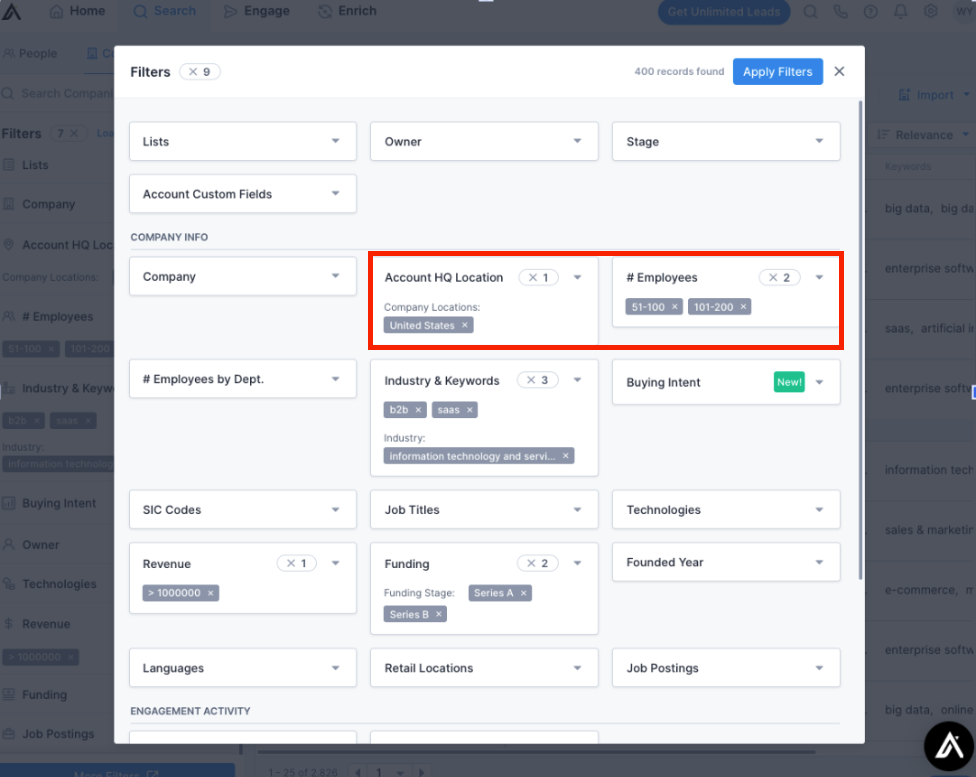Expand # Employees by Dept. dropdown
The width and height of the screenshot is (976, 777).
coord(243,379)
